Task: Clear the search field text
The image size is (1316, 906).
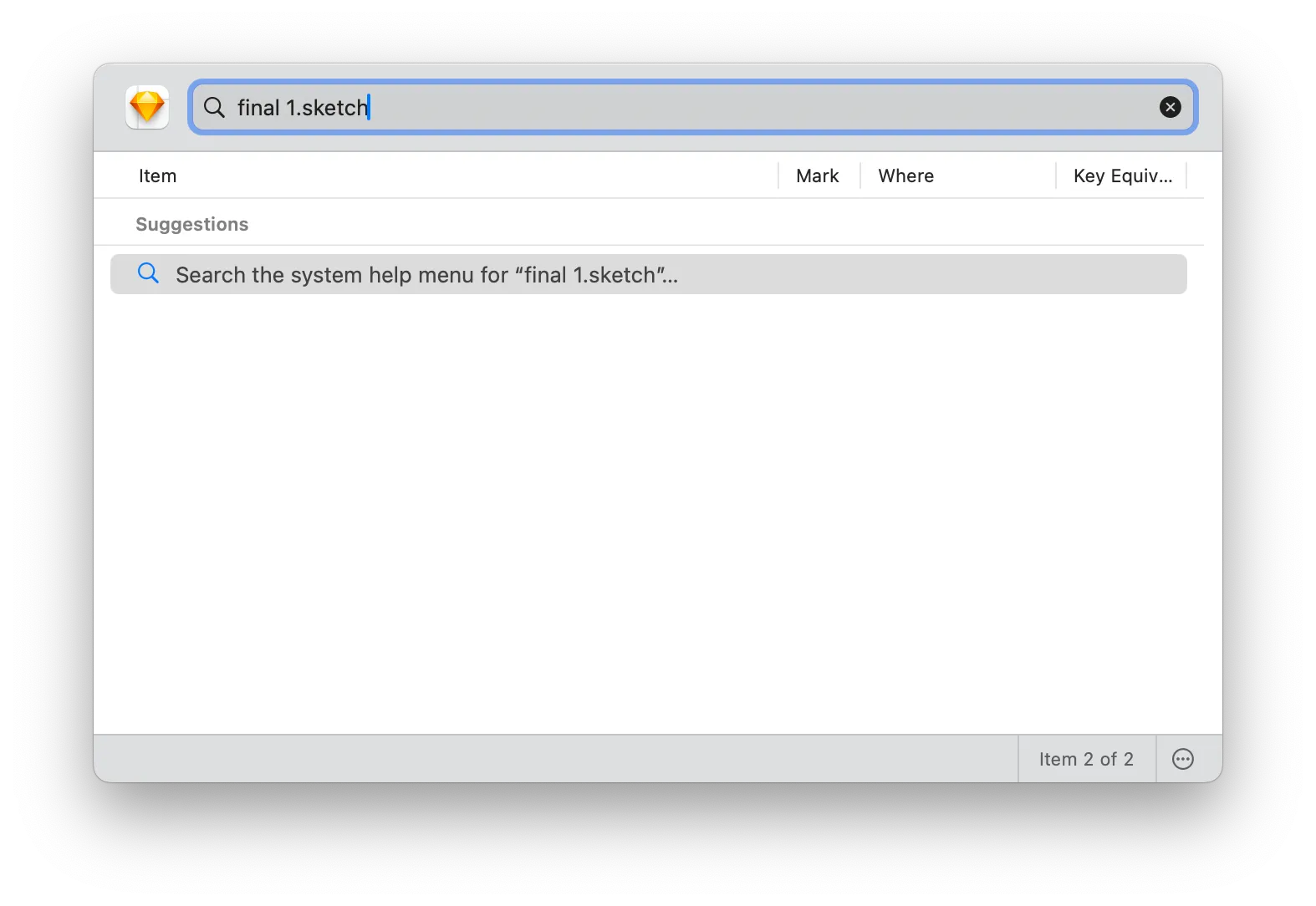Action: pyautogui.click(x=1170, y=107)
